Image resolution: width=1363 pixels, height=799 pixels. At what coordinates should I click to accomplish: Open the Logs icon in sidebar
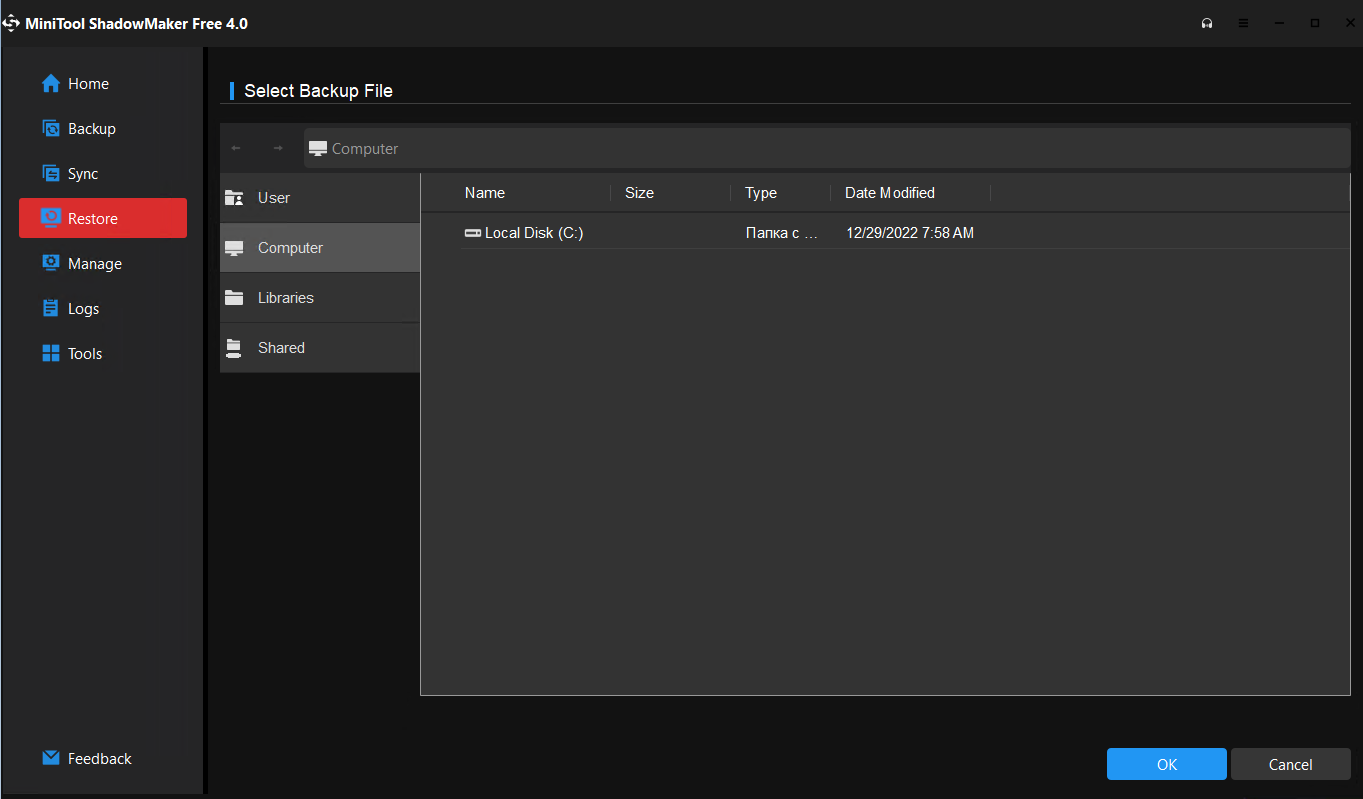pos(51,308)
